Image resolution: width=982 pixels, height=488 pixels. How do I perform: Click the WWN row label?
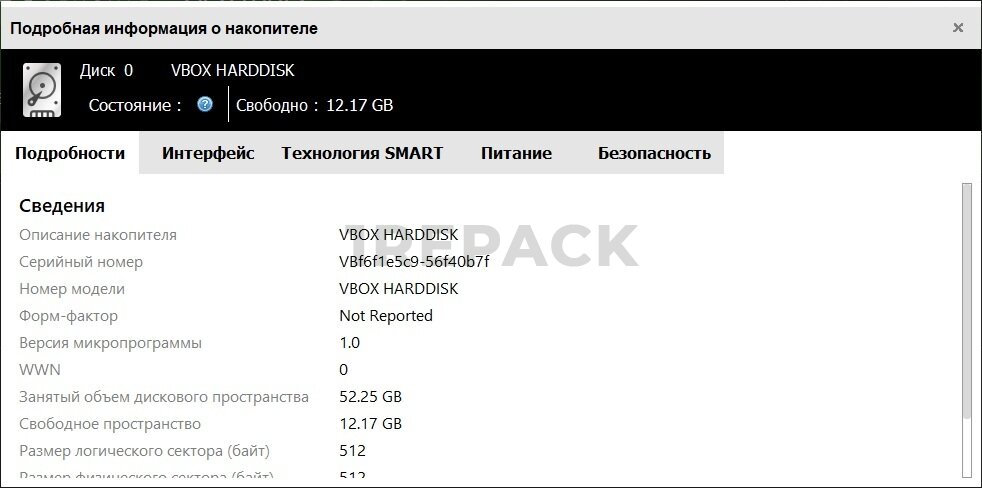40,370
